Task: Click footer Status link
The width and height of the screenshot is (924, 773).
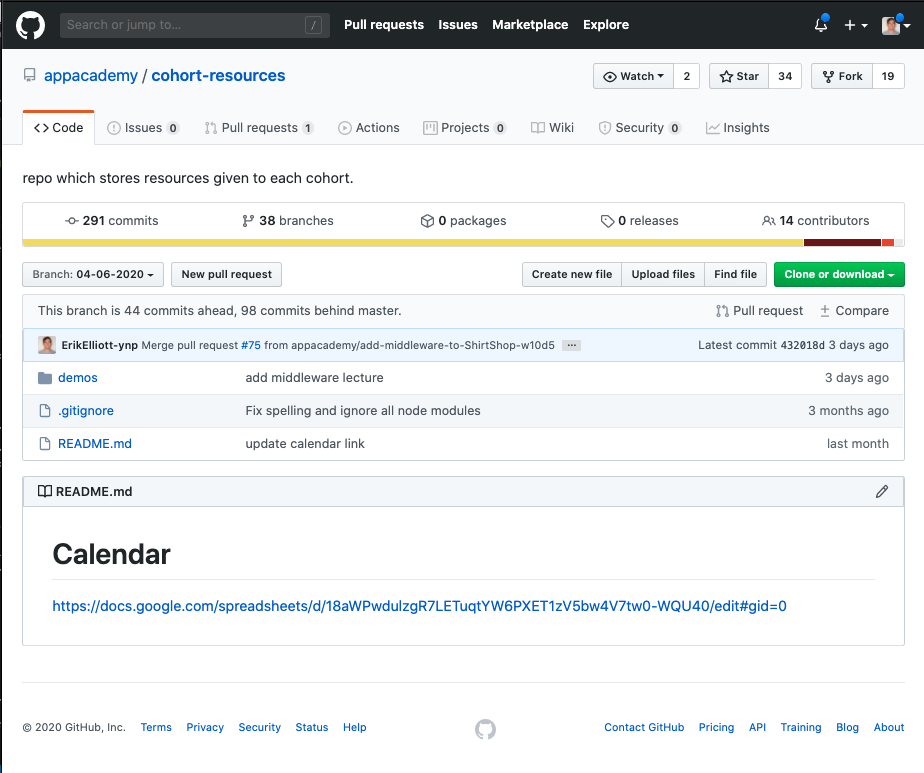Action: pos(312,727)
